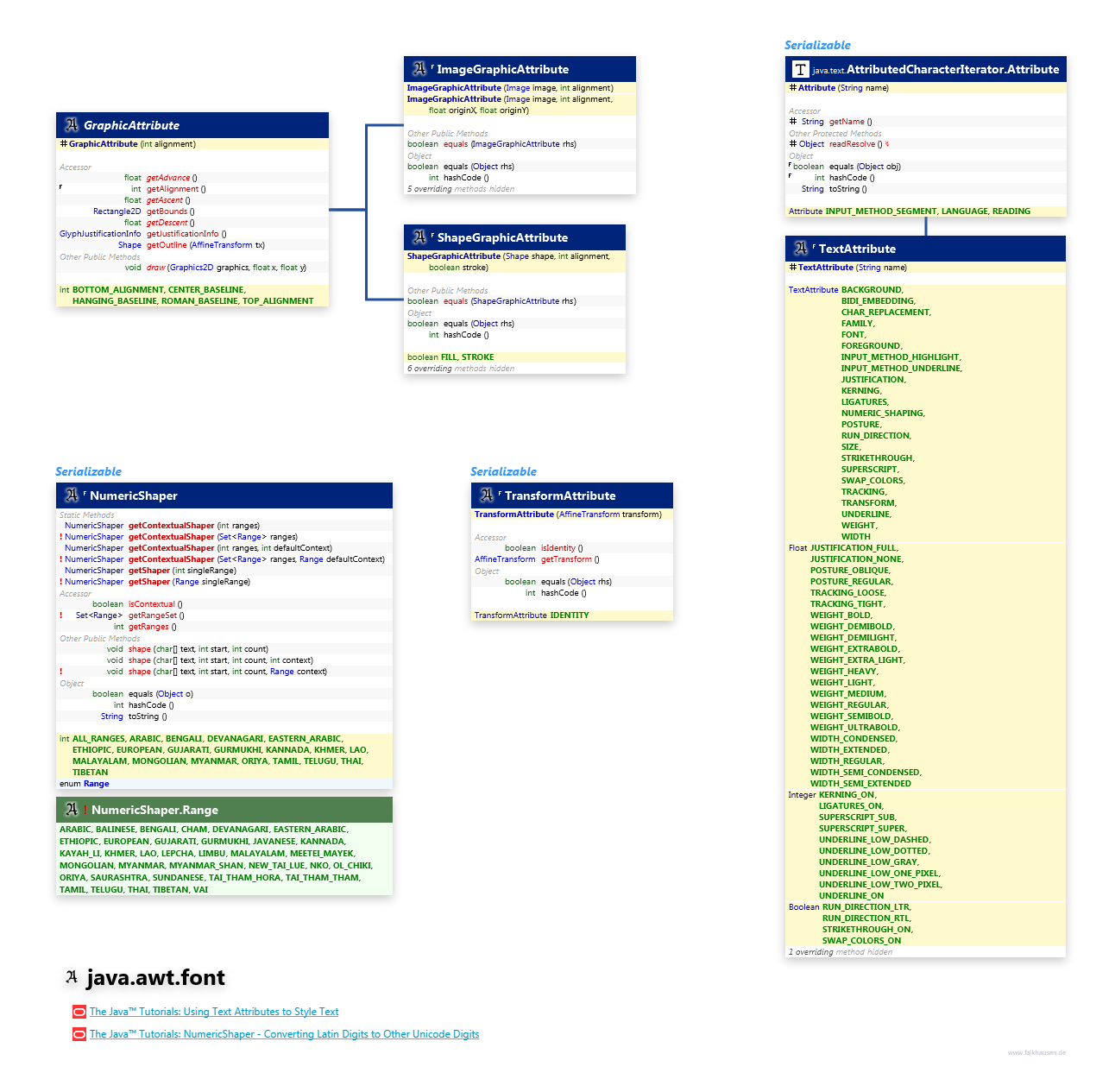Click Serializable link above TransformAttribute
Screen dimensions: 1115x1092
(x=503, y=471)
